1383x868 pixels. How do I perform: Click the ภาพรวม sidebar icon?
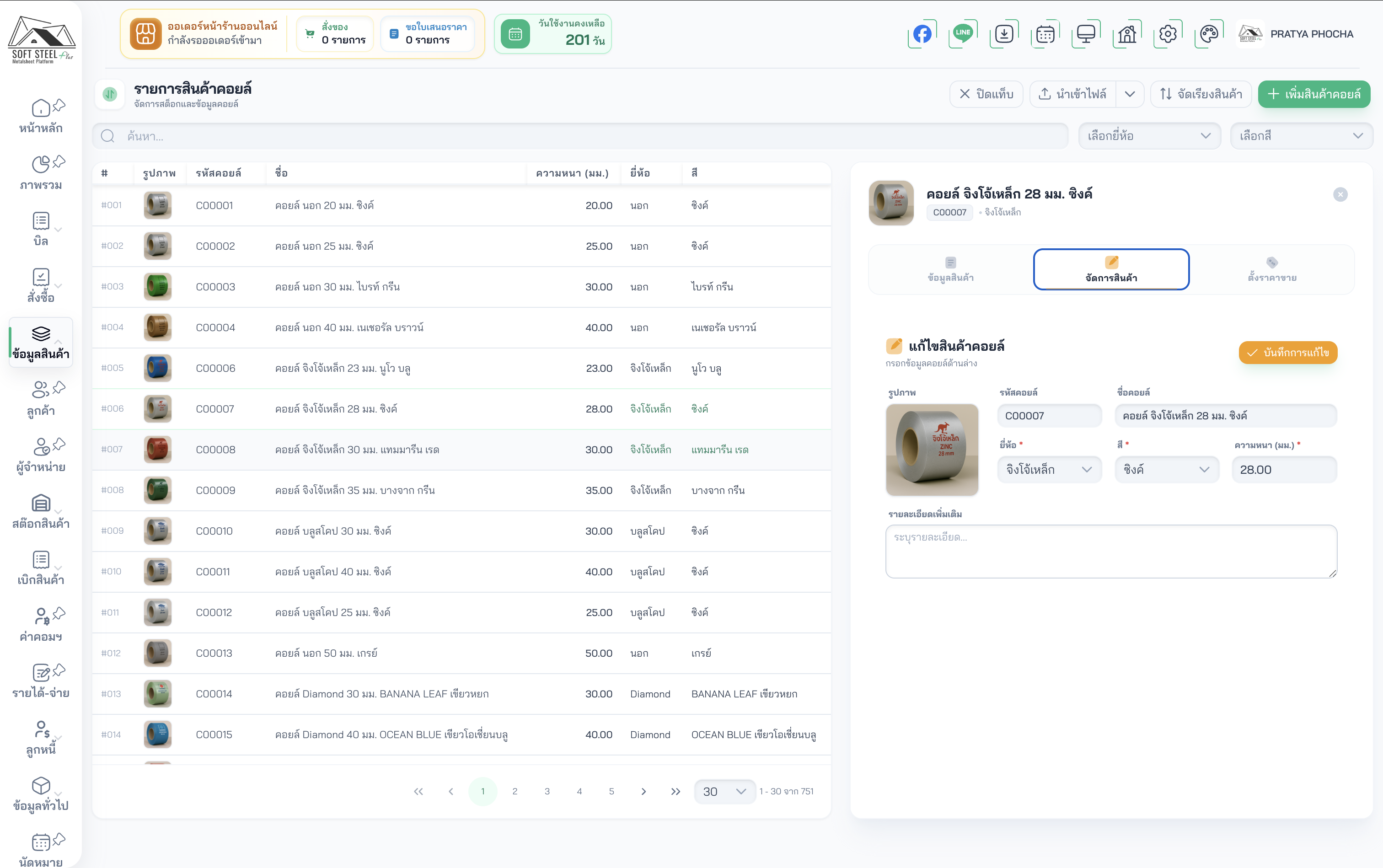[41, 165]
